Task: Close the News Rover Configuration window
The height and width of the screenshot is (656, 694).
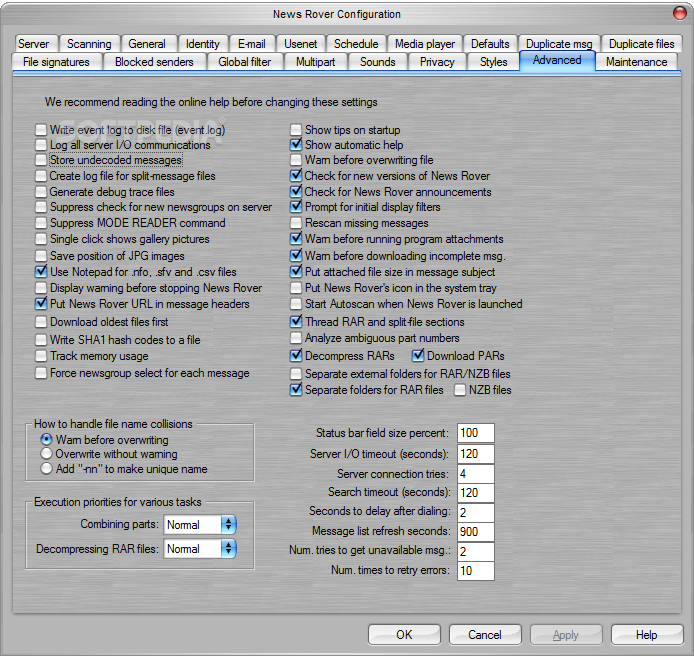Action: click(x=679, y=13)
